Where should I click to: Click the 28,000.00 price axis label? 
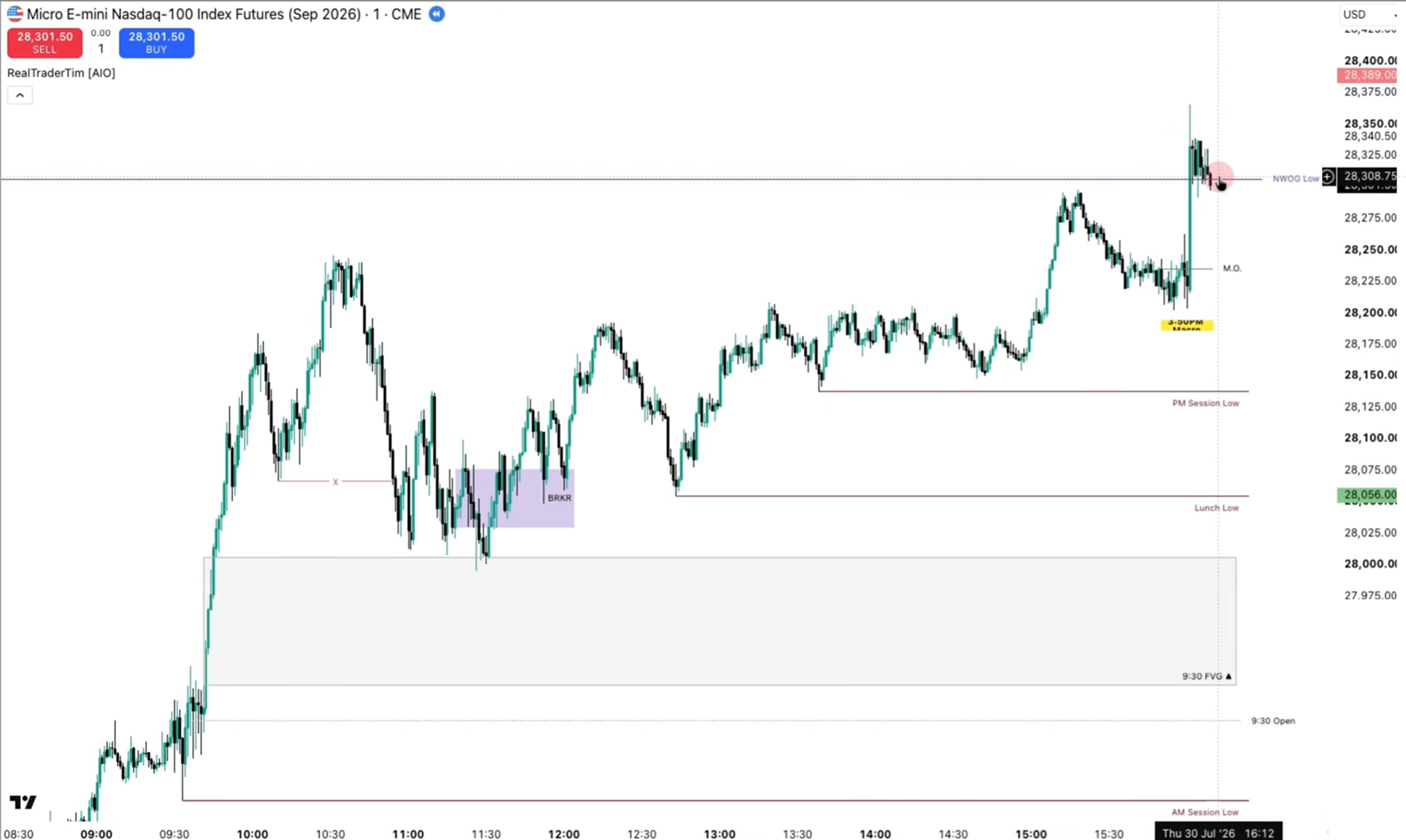pos(1370,564)
